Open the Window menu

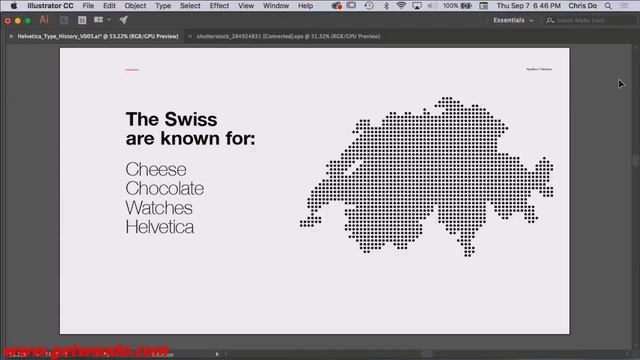click(276, 6)
